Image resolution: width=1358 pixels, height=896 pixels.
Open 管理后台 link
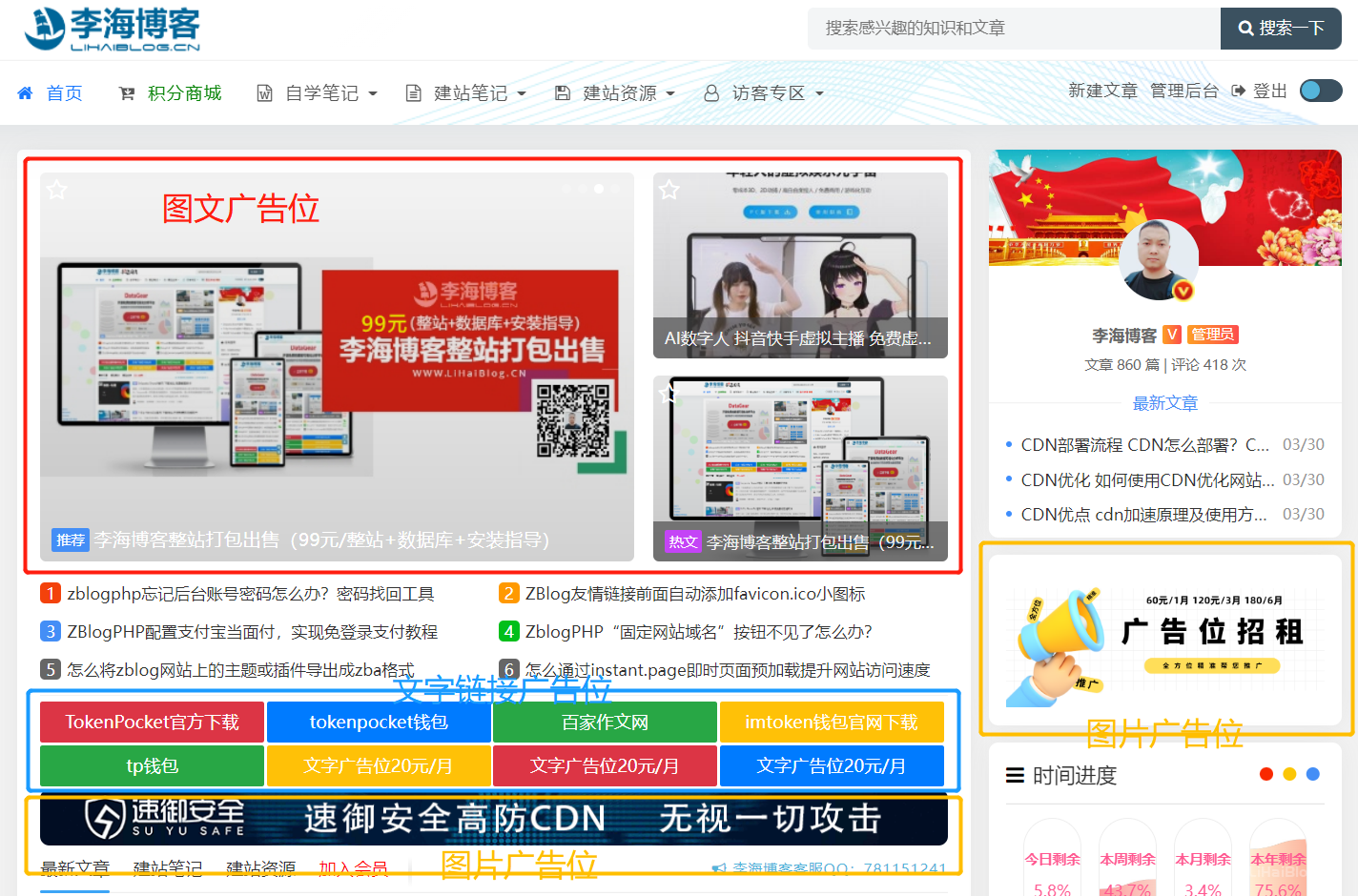point(1184,91)
